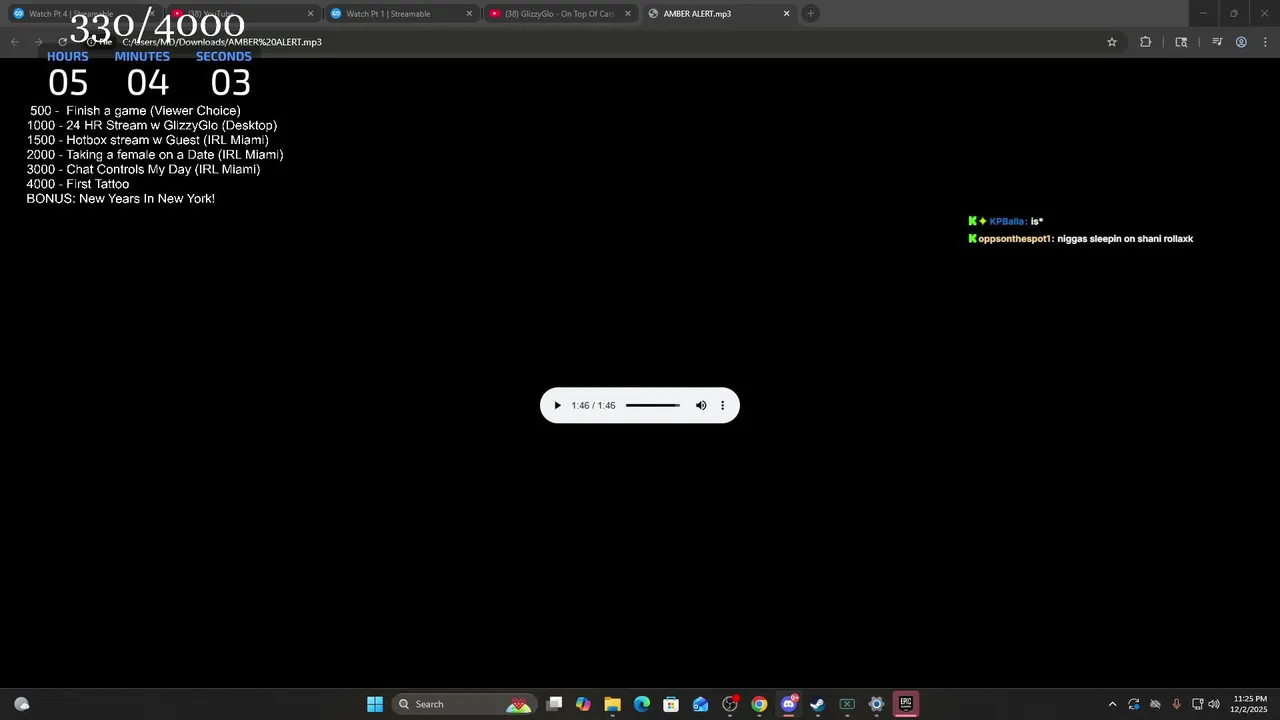Switch to GlizzyGlo On Top Of Cars tab

coord(560,13)
